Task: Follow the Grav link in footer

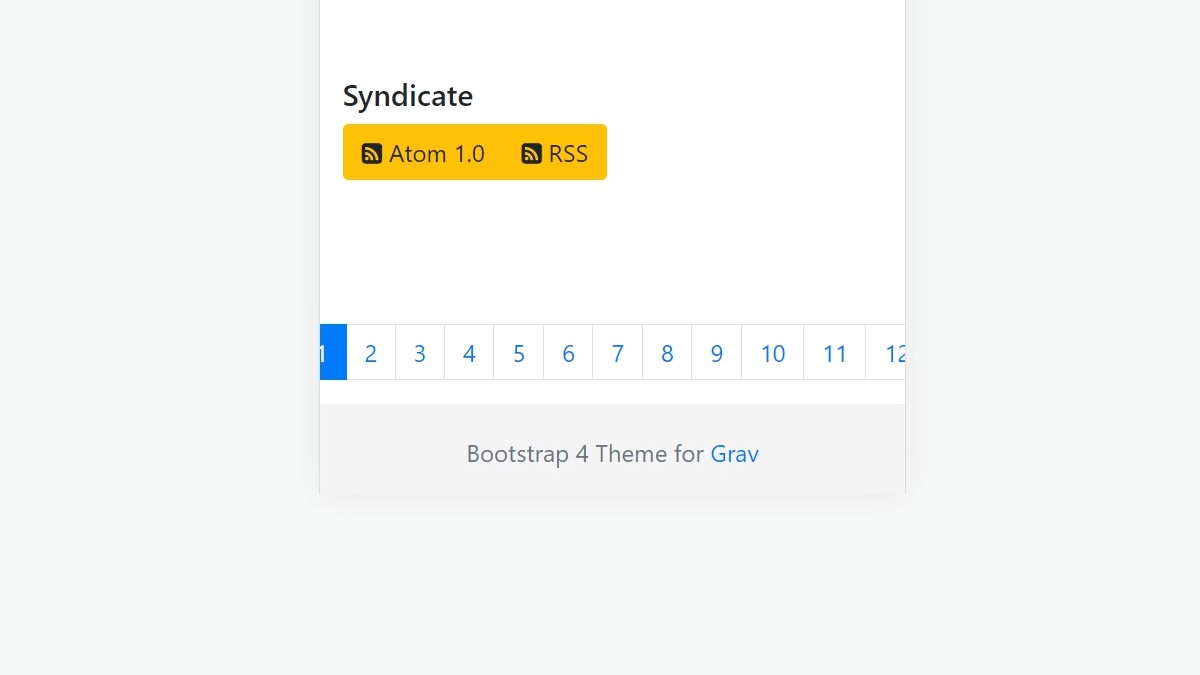Action: (x=735, y=454)
